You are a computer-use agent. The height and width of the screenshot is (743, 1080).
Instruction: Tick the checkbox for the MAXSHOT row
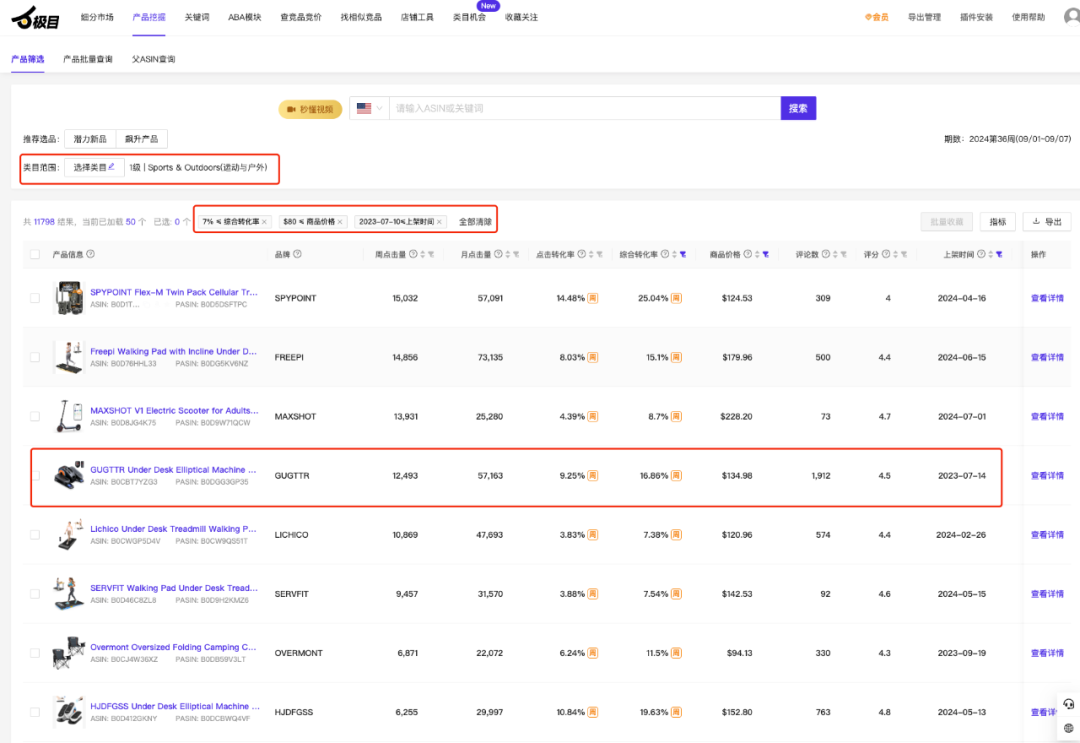(35, 417)
